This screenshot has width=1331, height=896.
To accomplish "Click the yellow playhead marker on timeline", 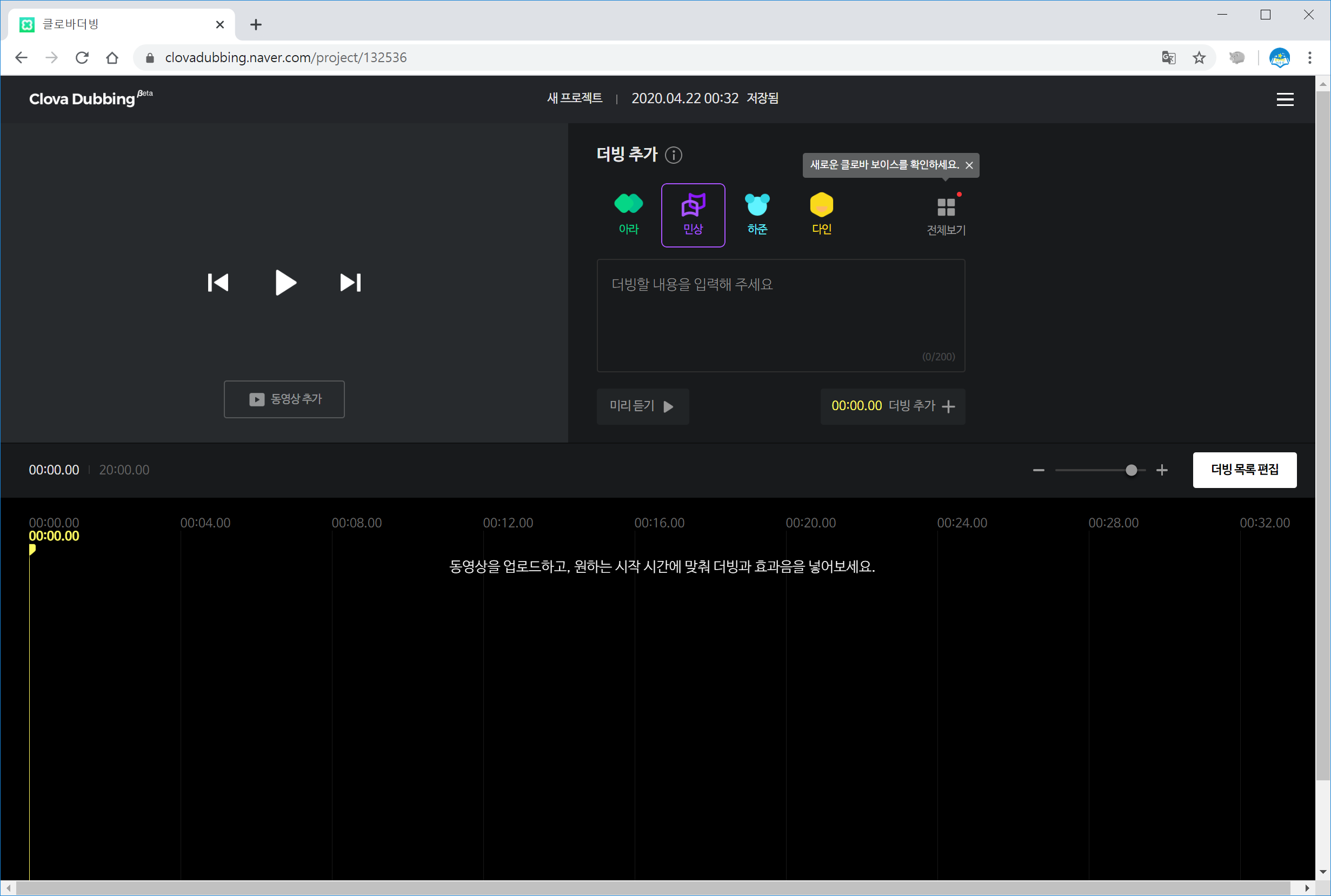I will tap(32, 549).
